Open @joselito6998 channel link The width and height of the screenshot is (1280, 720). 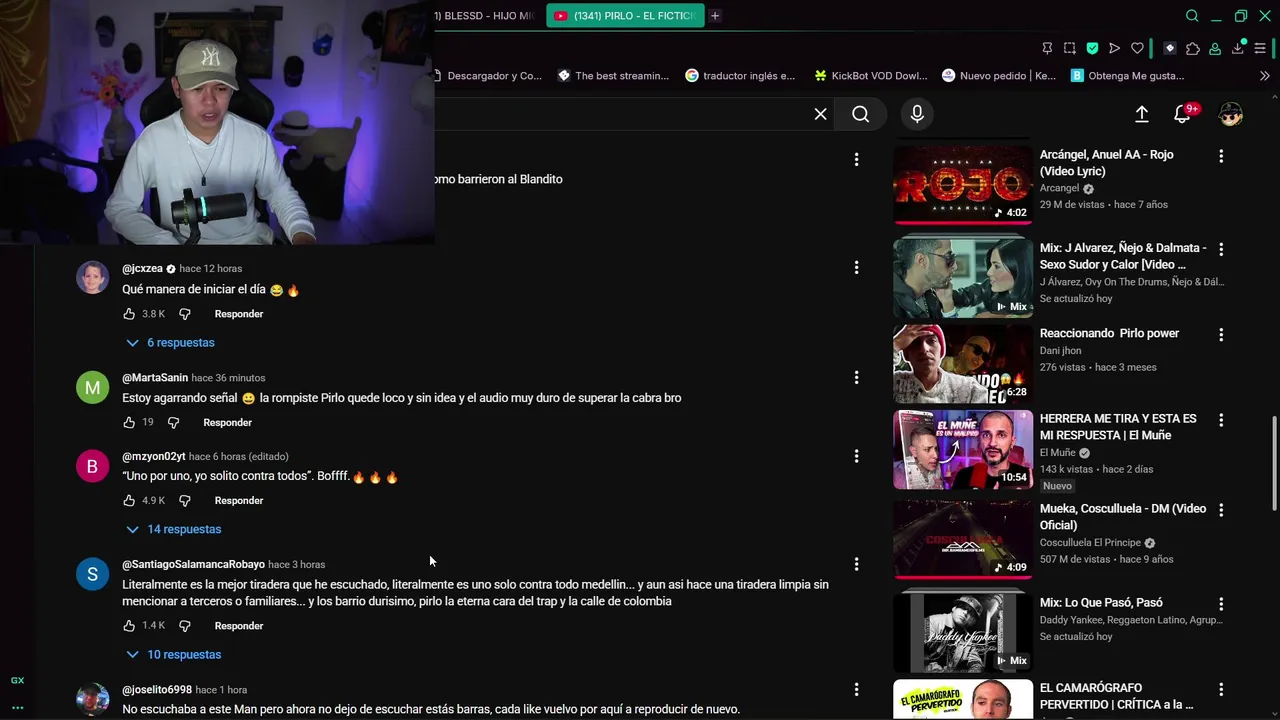tap(157, 690)
